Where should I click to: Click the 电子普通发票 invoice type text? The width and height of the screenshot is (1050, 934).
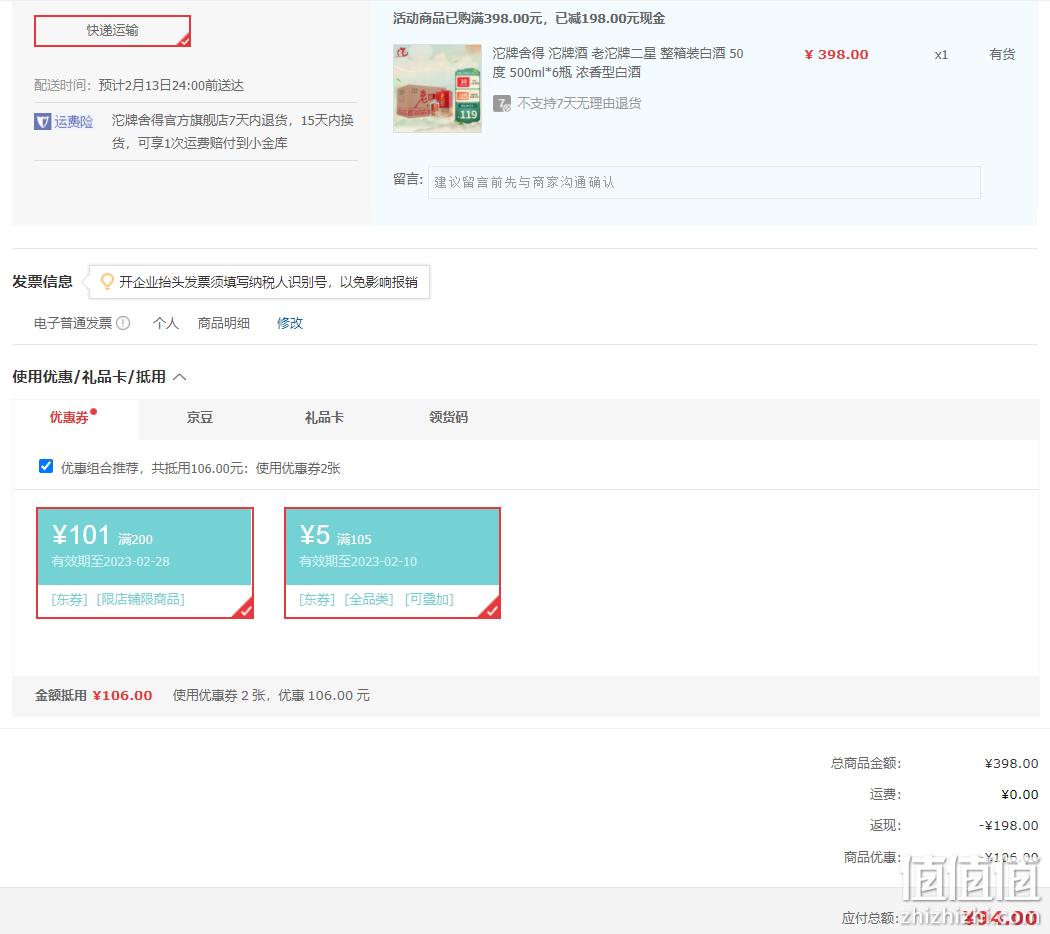point(73,323)
